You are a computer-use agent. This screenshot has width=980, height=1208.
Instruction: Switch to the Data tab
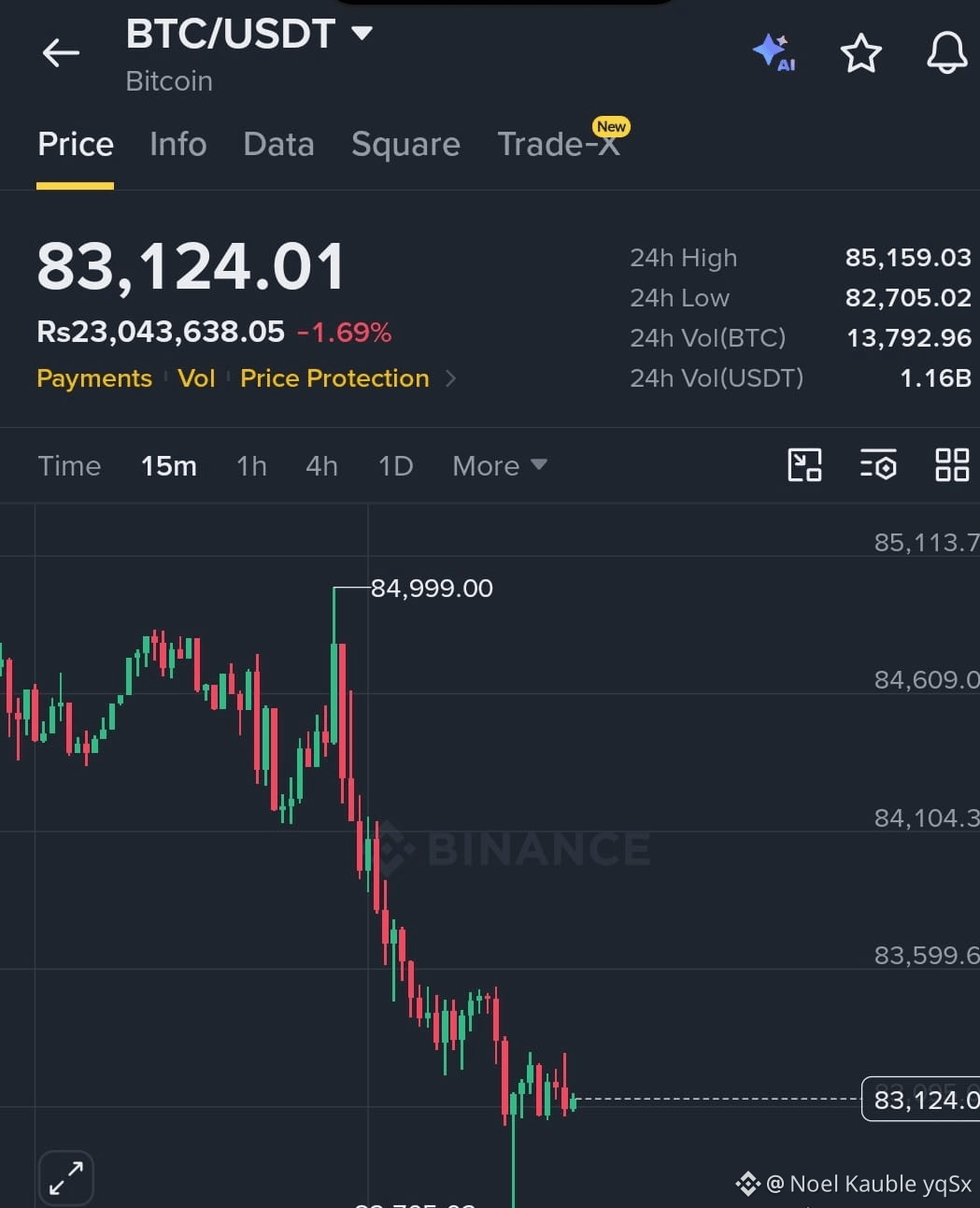(x=278, y=144)
